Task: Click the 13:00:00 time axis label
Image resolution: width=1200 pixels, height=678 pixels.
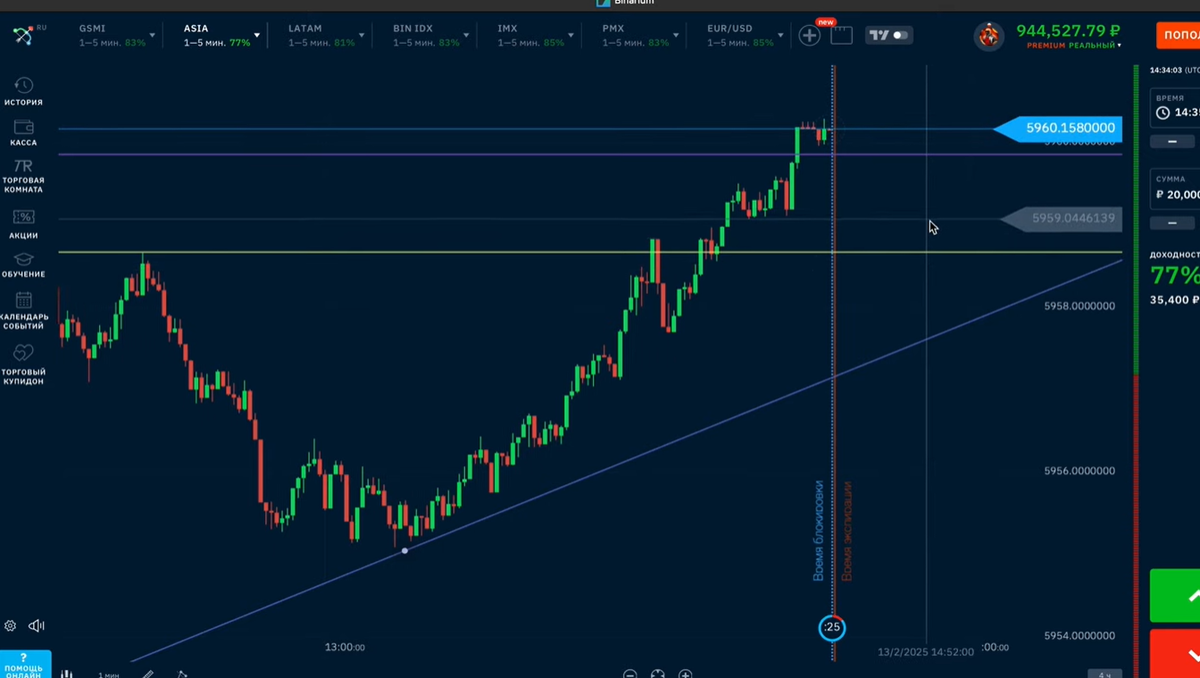Action: [x=345, y=647]
